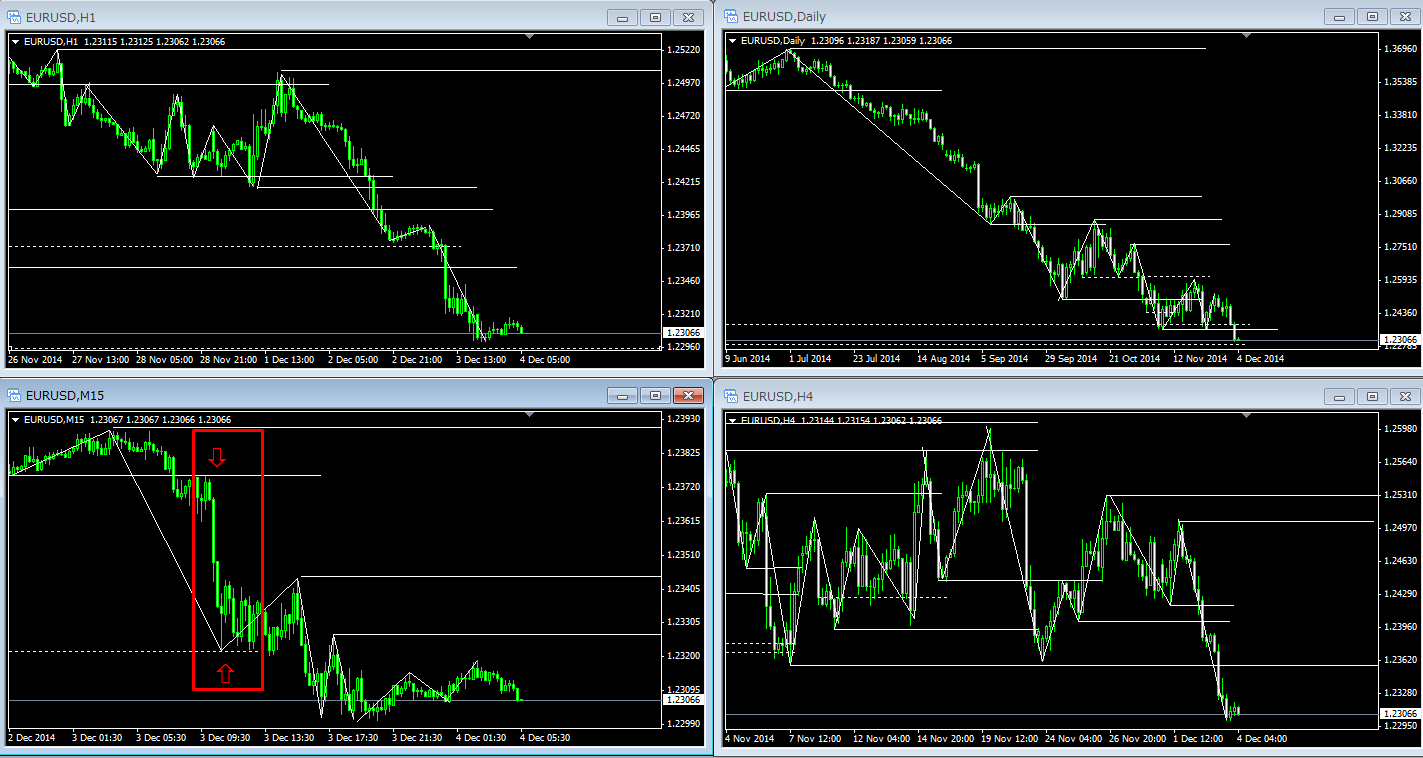The height and width of the screenshot is (758, 1423).
Task: Open the dropdown triangle on the Daily chart
Action: click(733, 41)
